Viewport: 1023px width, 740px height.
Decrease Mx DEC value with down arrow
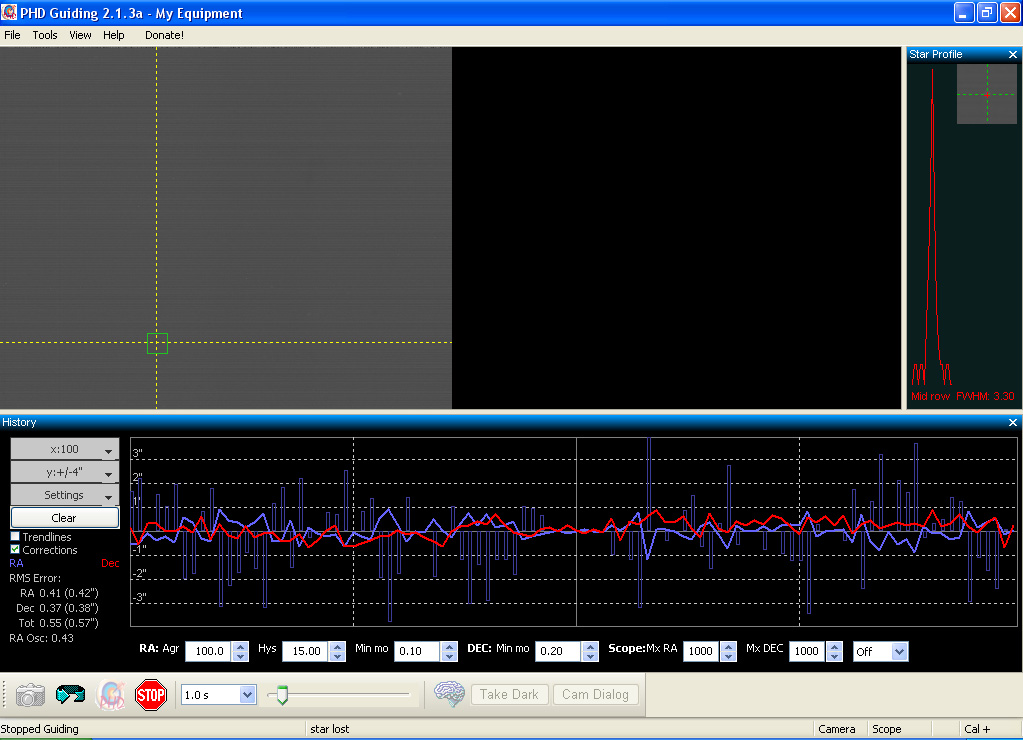[x=834, y=656]
